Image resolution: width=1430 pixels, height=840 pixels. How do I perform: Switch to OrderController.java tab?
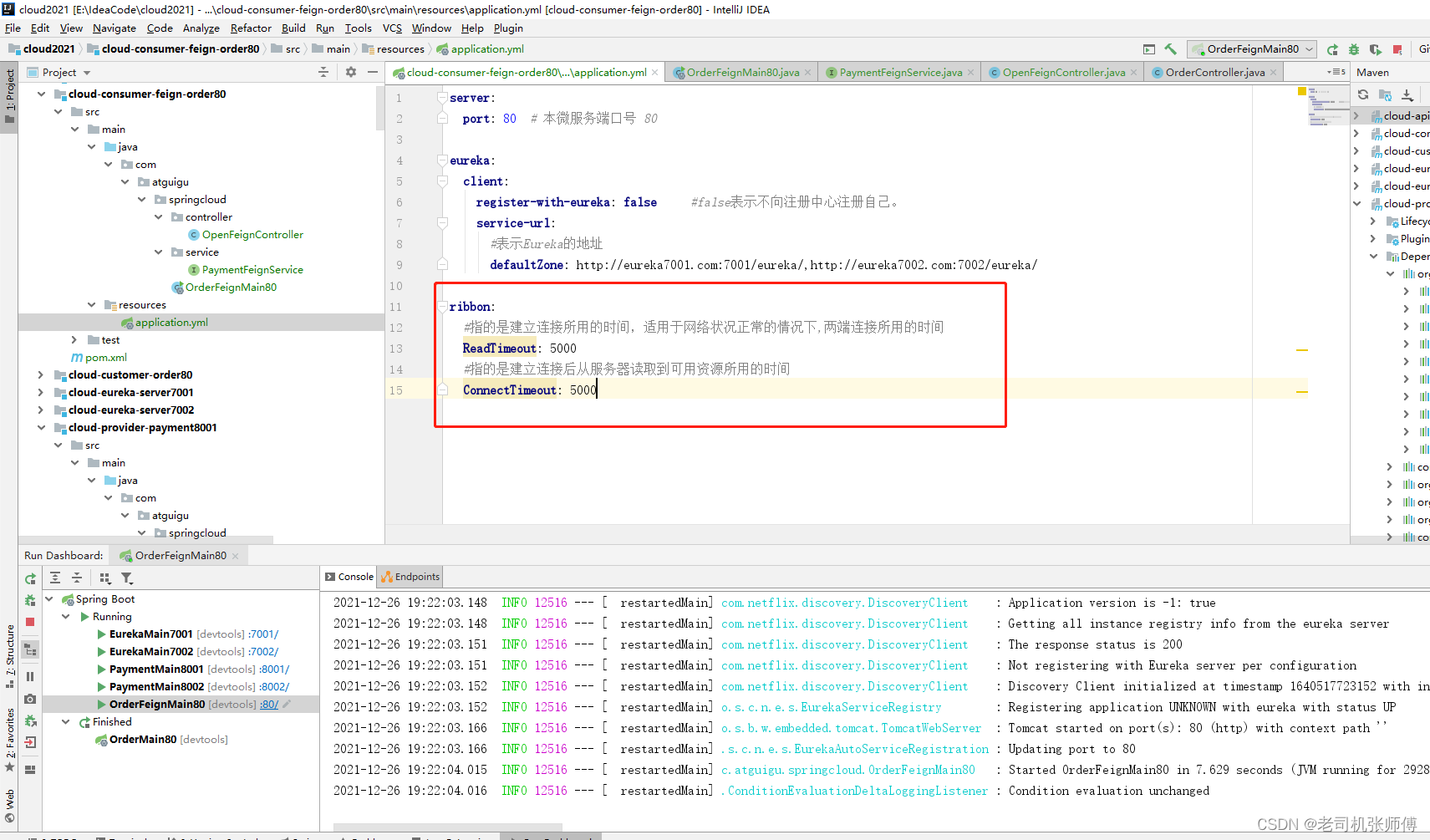tap(1214, 73)
